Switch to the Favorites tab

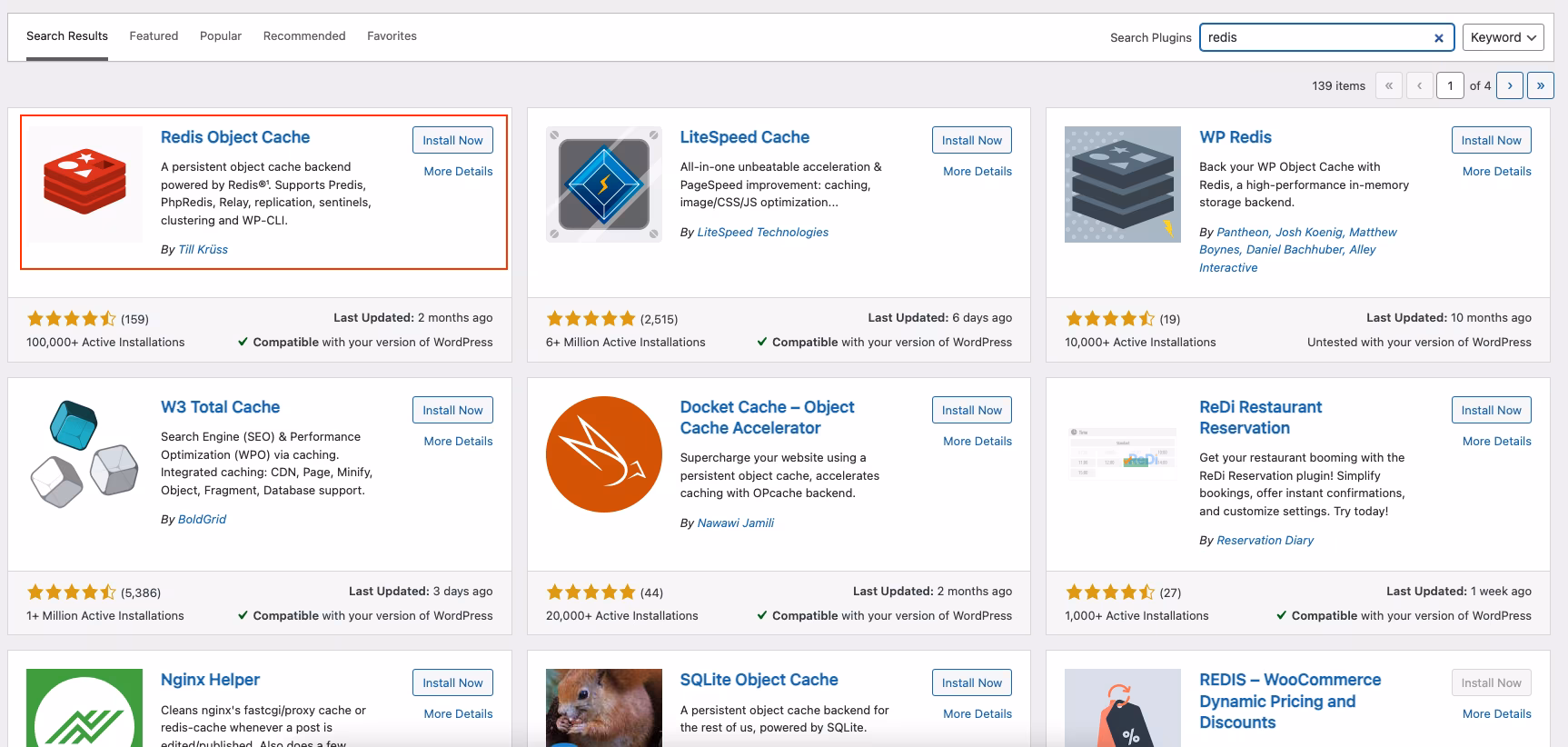392,36
